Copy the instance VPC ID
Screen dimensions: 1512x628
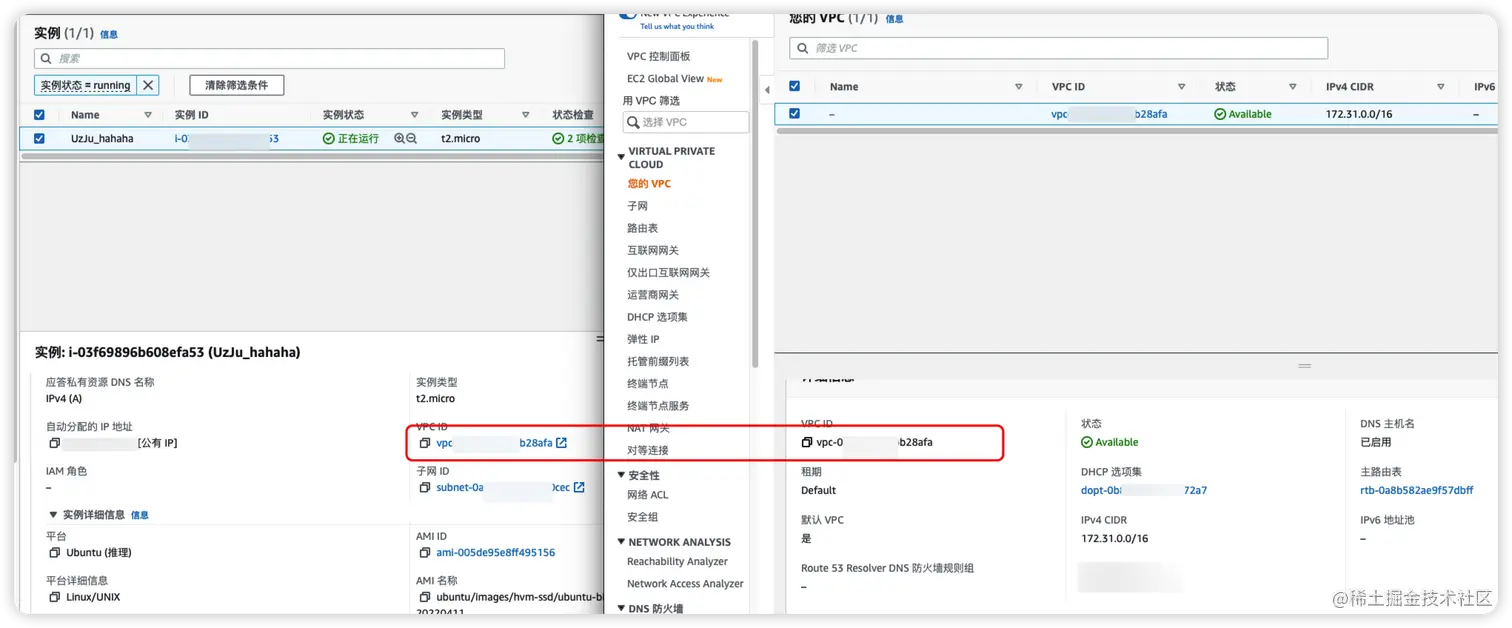425,443
